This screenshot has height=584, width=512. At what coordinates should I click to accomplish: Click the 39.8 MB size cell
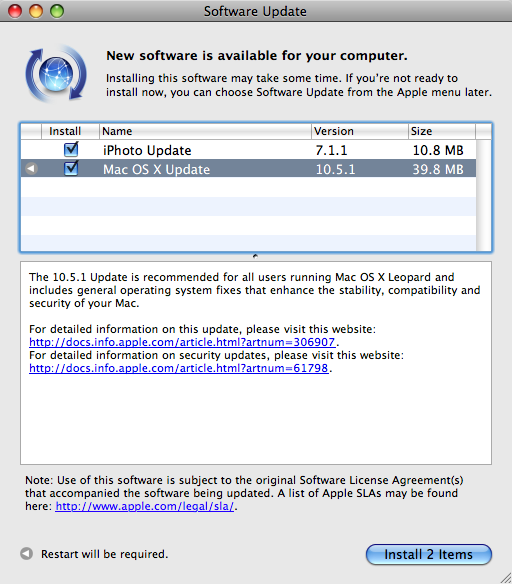point(438,169)
